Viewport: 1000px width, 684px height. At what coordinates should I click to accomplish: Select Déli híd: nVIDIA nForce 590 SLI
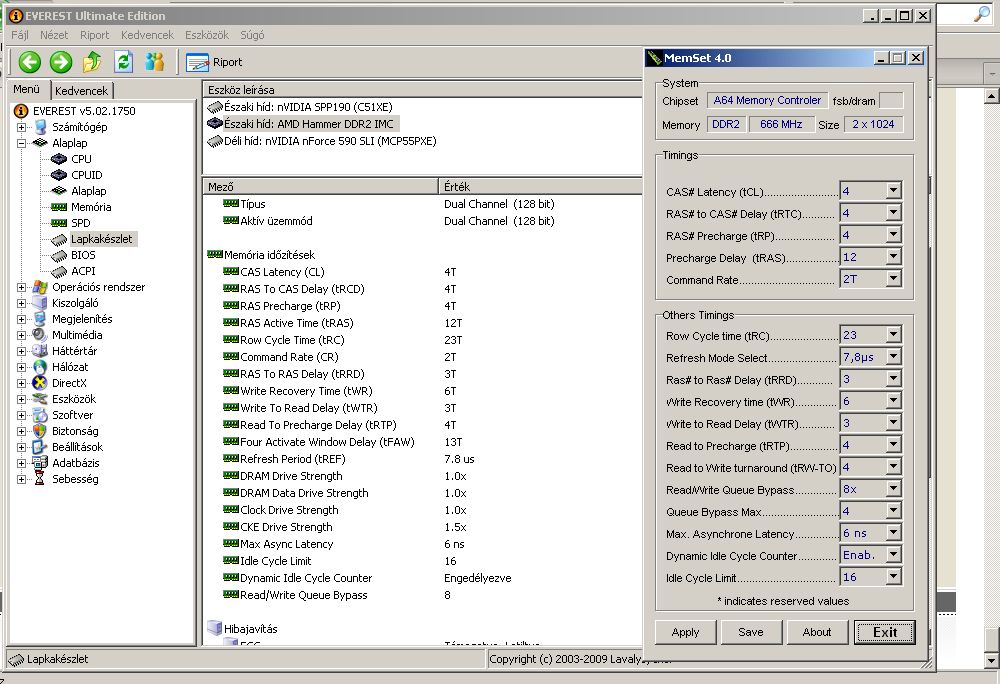(322, 141)
